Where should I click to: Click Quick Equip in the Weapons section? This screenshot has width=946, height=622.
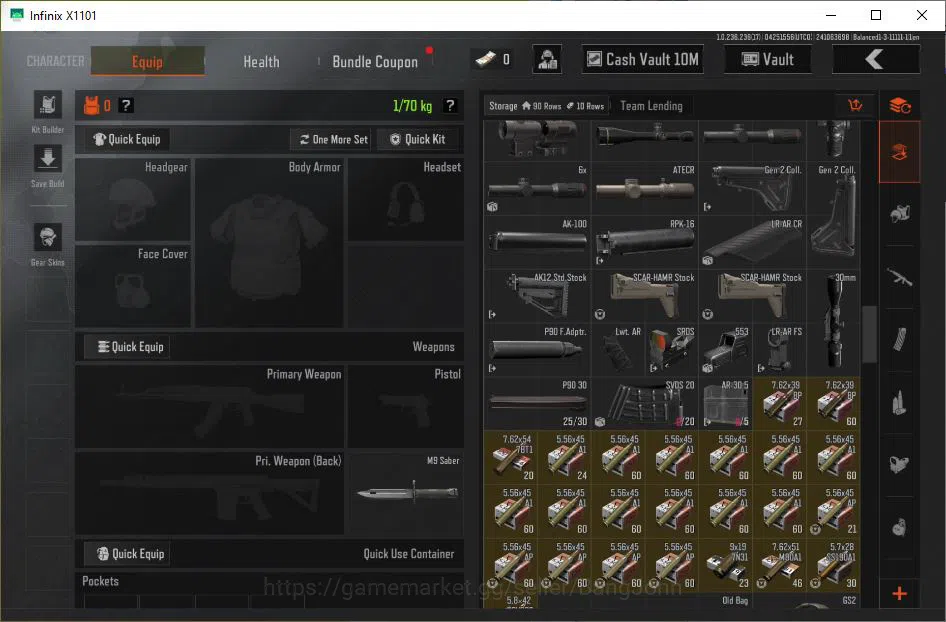point(127,347)
